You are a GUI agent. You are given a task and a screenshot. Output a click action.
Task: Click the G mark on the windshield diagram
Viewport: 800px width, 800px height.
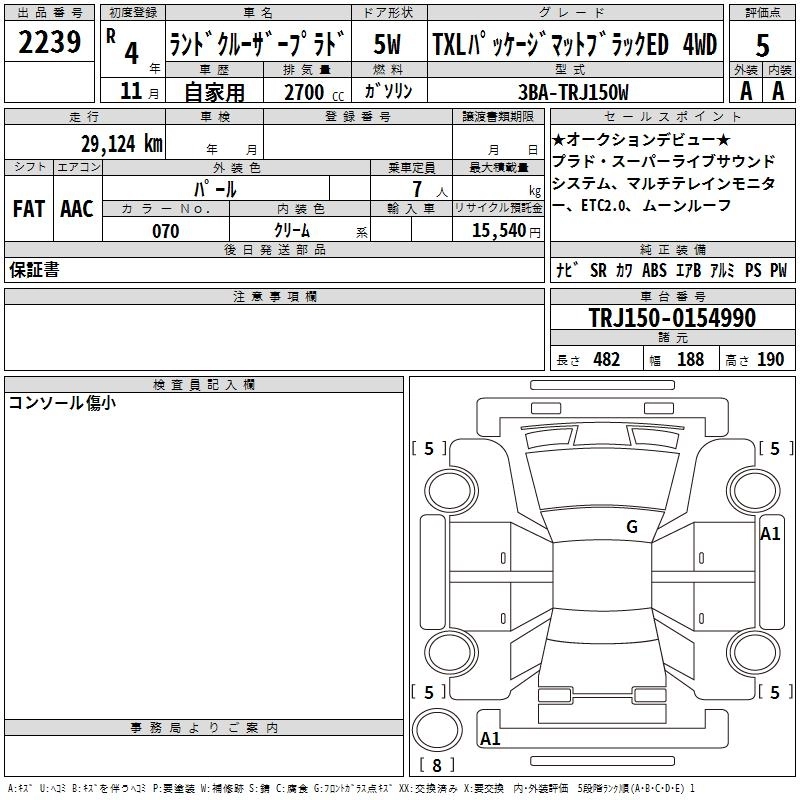click(632, 527)
